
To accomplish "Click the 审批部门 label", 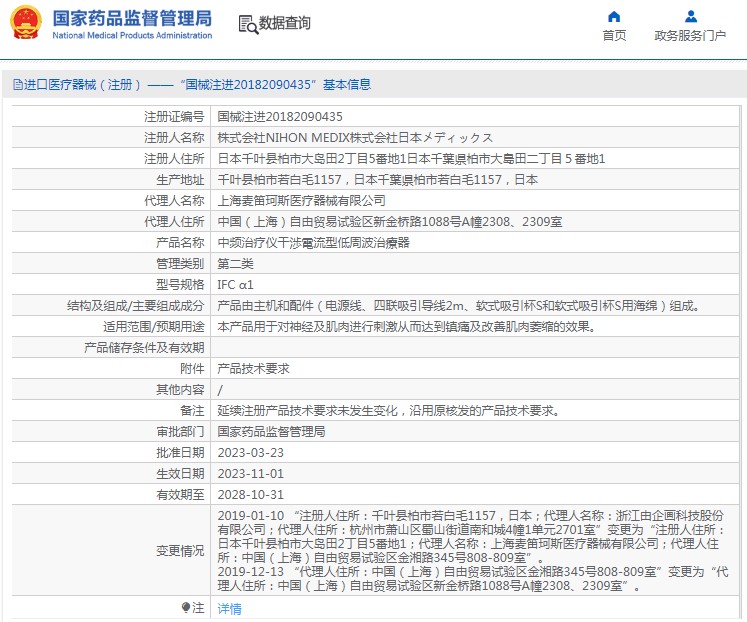I will coord(180,431).
